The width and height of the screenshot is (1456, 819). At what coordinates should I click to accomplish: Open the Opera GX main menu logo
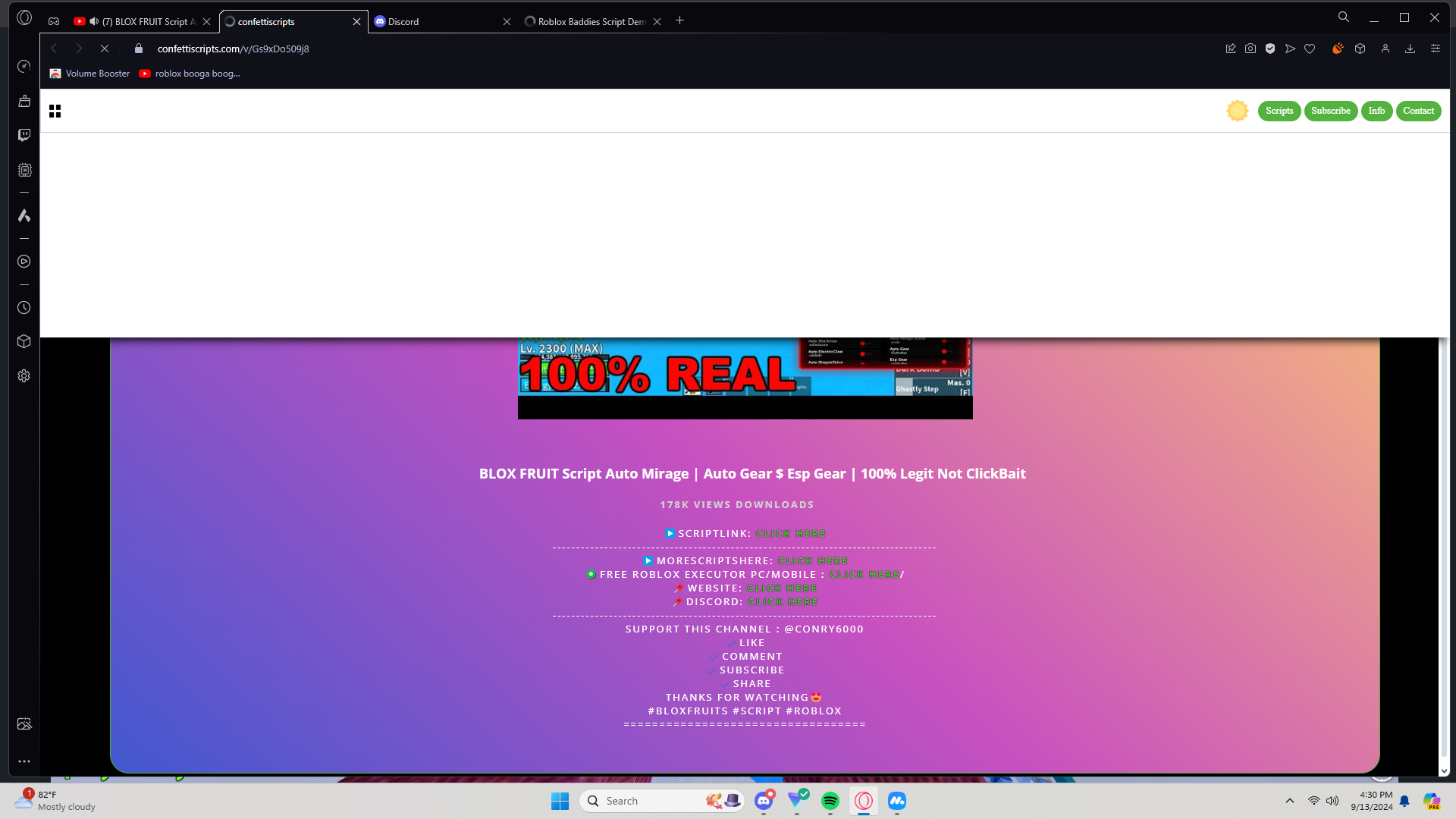coord(24,17)
